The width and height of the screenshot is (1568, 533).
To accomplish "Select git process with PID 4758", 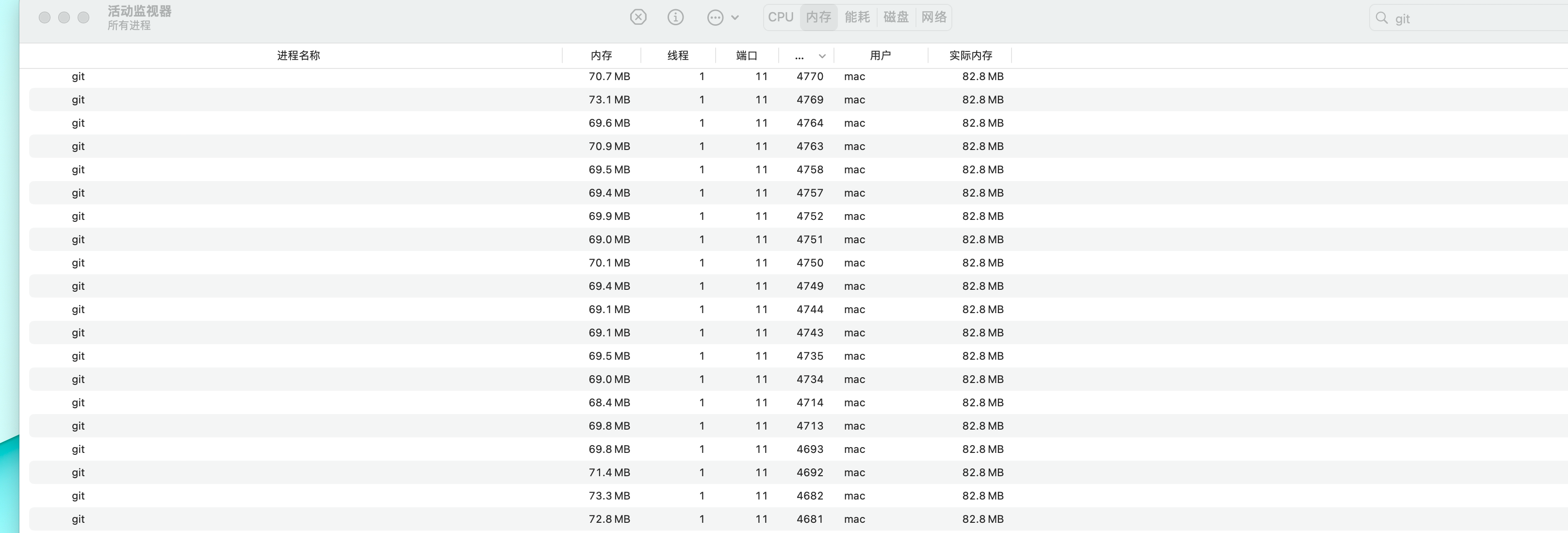I will pos(799,169).
